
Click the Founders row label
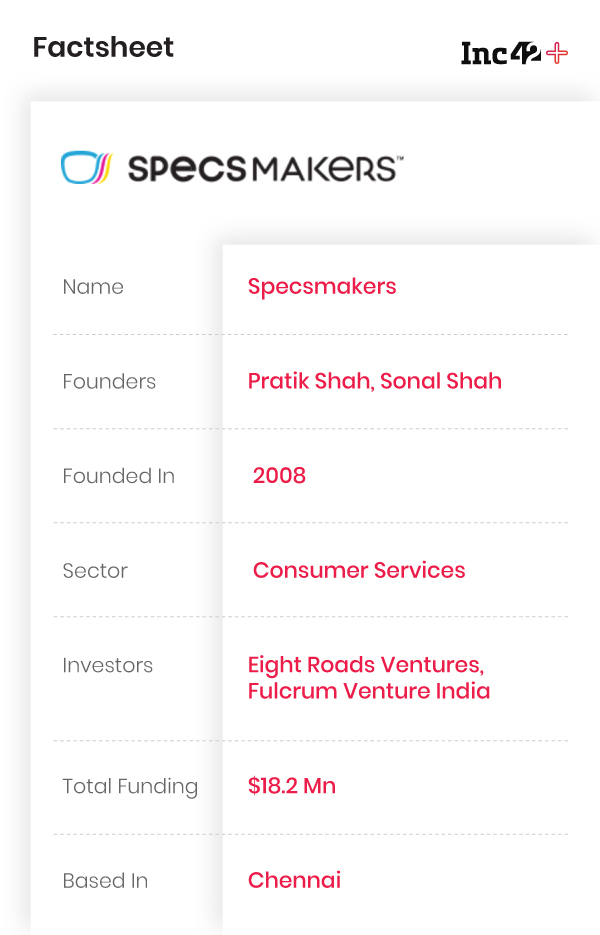click(109, 381)
